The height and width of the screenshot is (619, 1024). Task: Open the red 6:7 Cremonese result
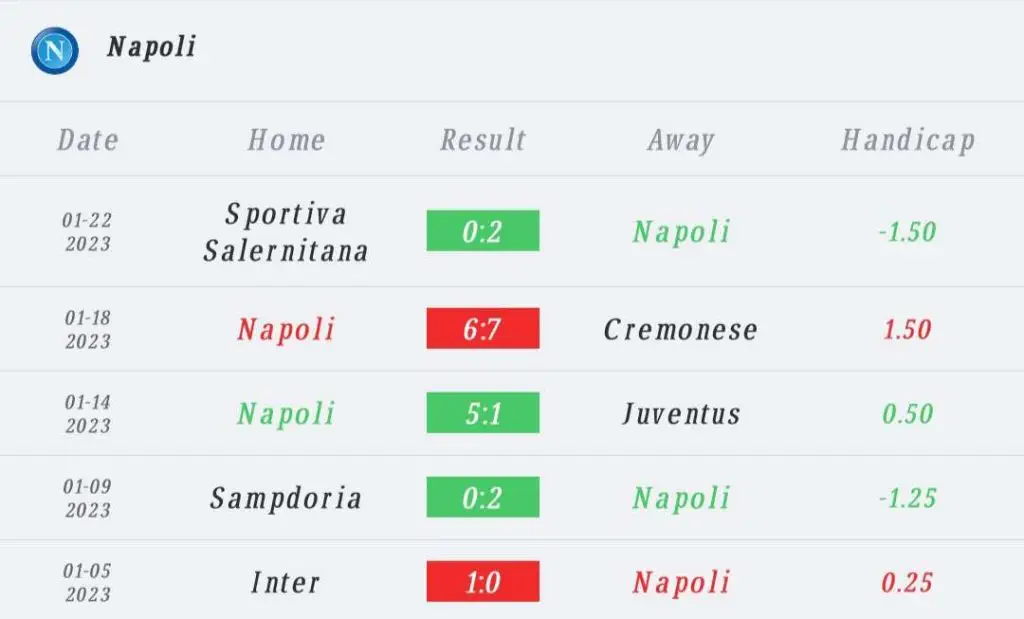point(483,328)
